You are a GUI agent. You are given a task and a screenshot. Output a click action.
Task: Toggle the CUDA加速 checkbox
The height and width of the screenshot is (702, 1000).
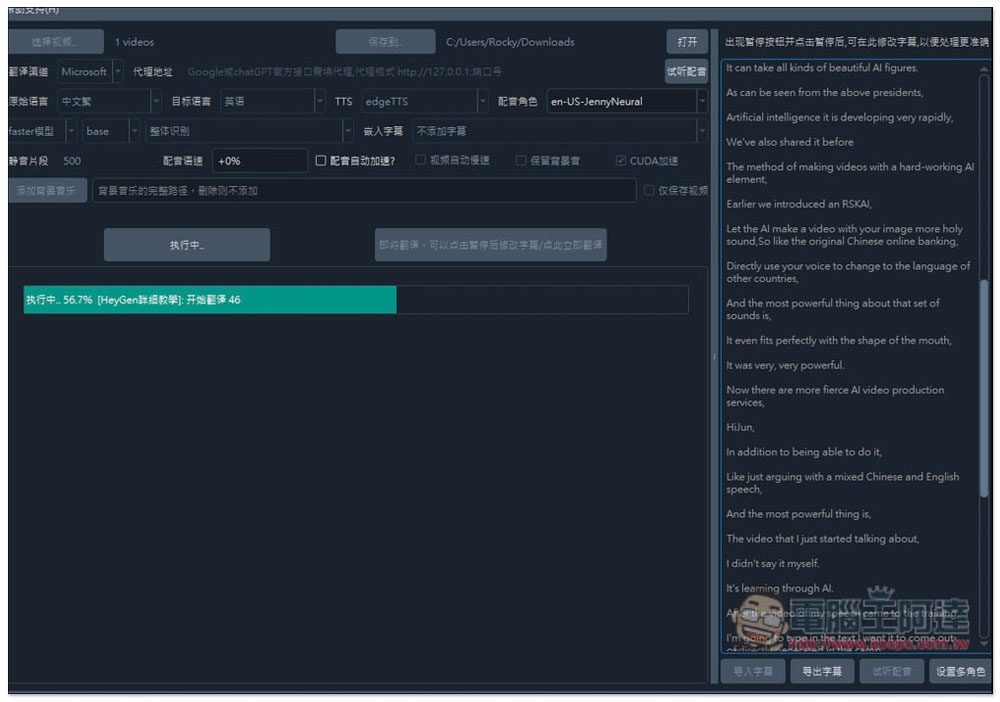click(621, 160)
